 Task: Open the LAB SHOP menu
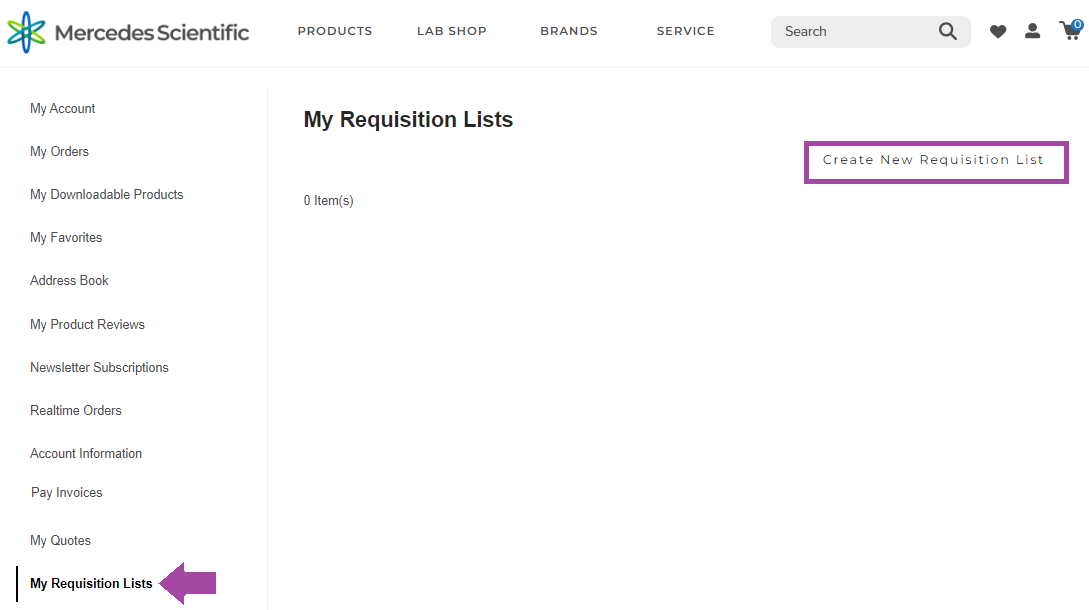[451, 31]
